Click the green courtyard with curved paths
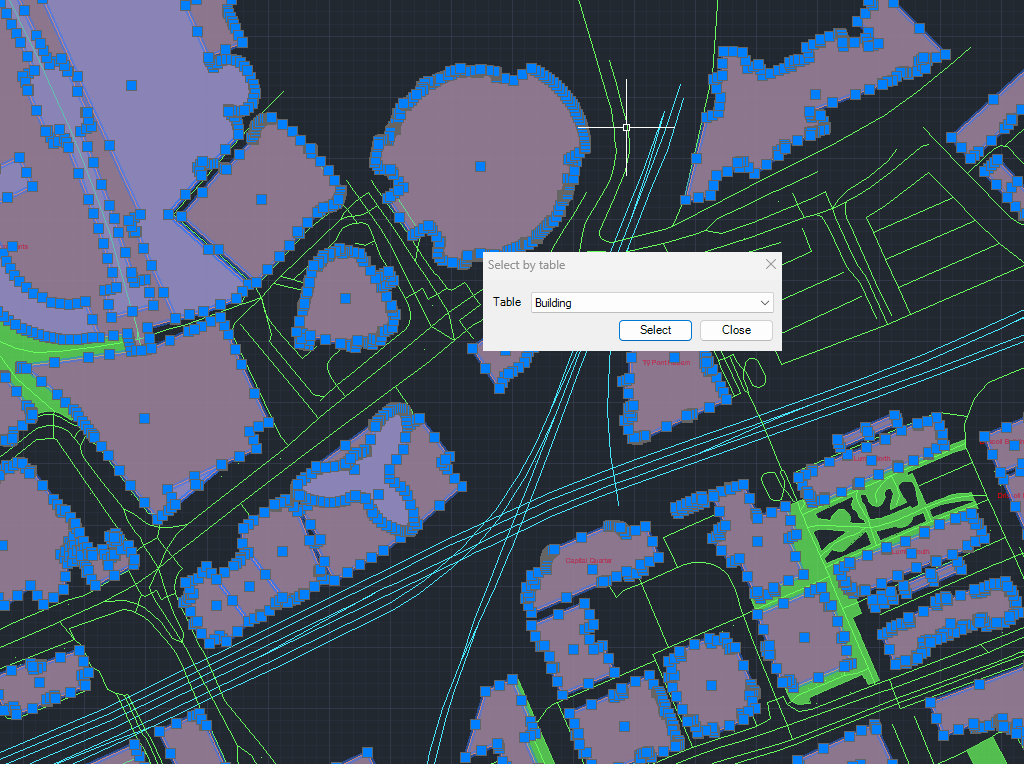This screenshot has width=1024, height=764. 880,510
